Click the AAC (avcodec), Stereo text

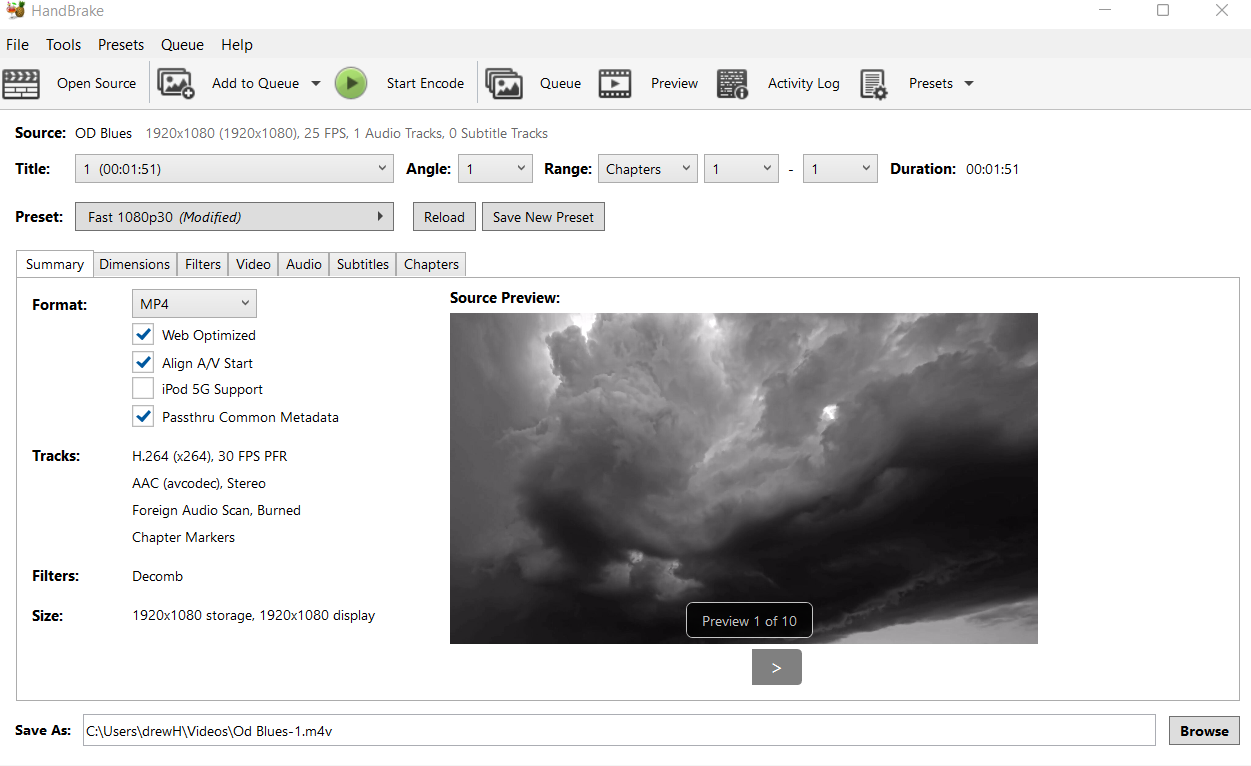[199, 483]
